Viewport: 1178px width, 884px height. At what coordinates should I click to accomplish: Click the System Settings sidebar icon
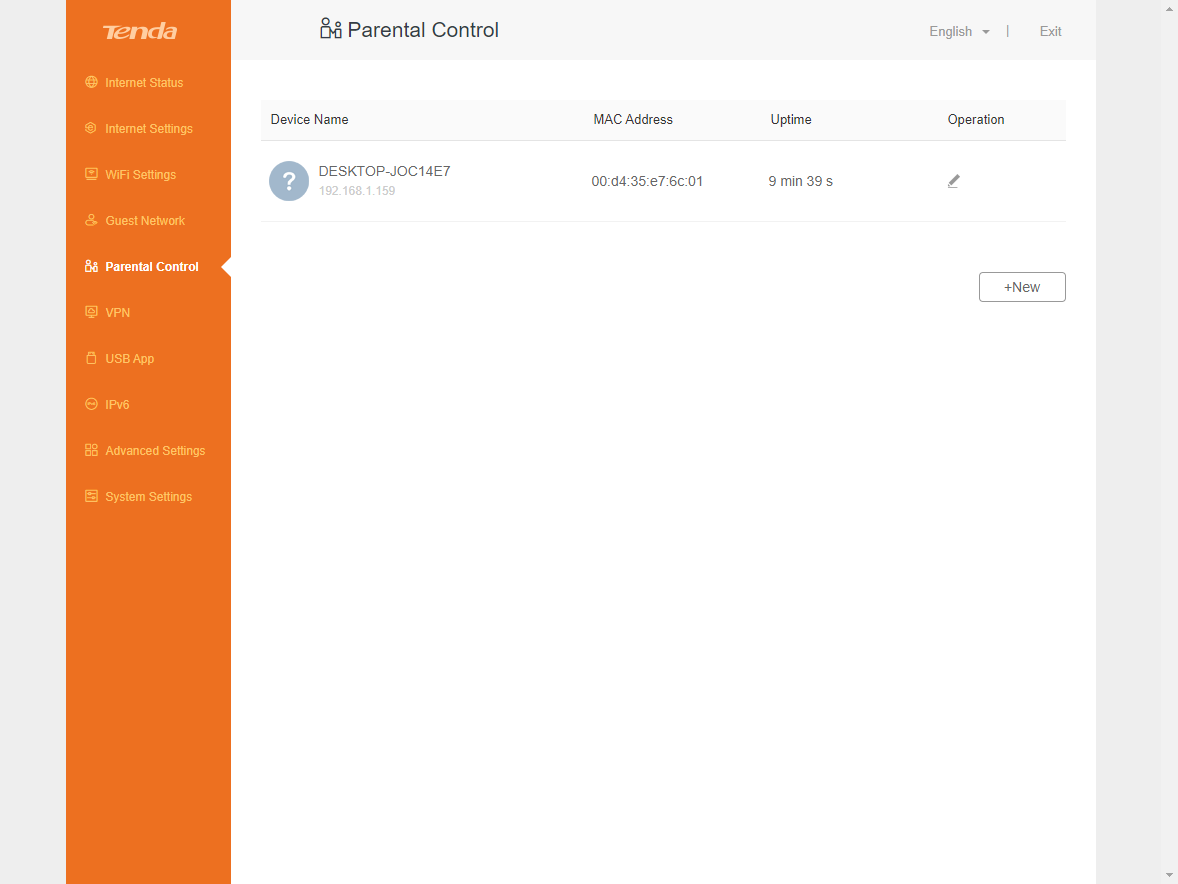91,496
